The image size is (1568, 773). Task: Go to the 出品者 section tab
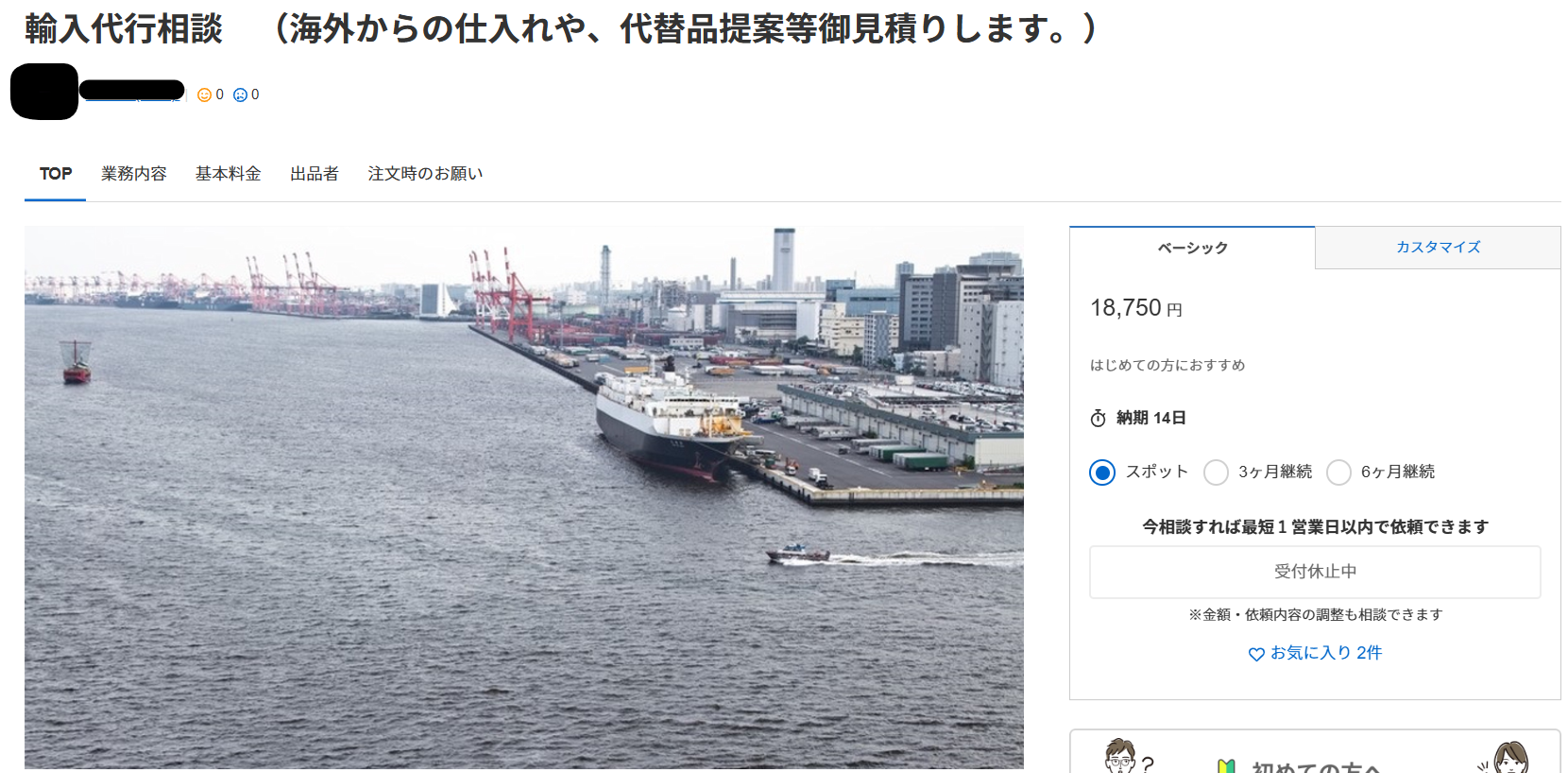(x=315, y=174)
